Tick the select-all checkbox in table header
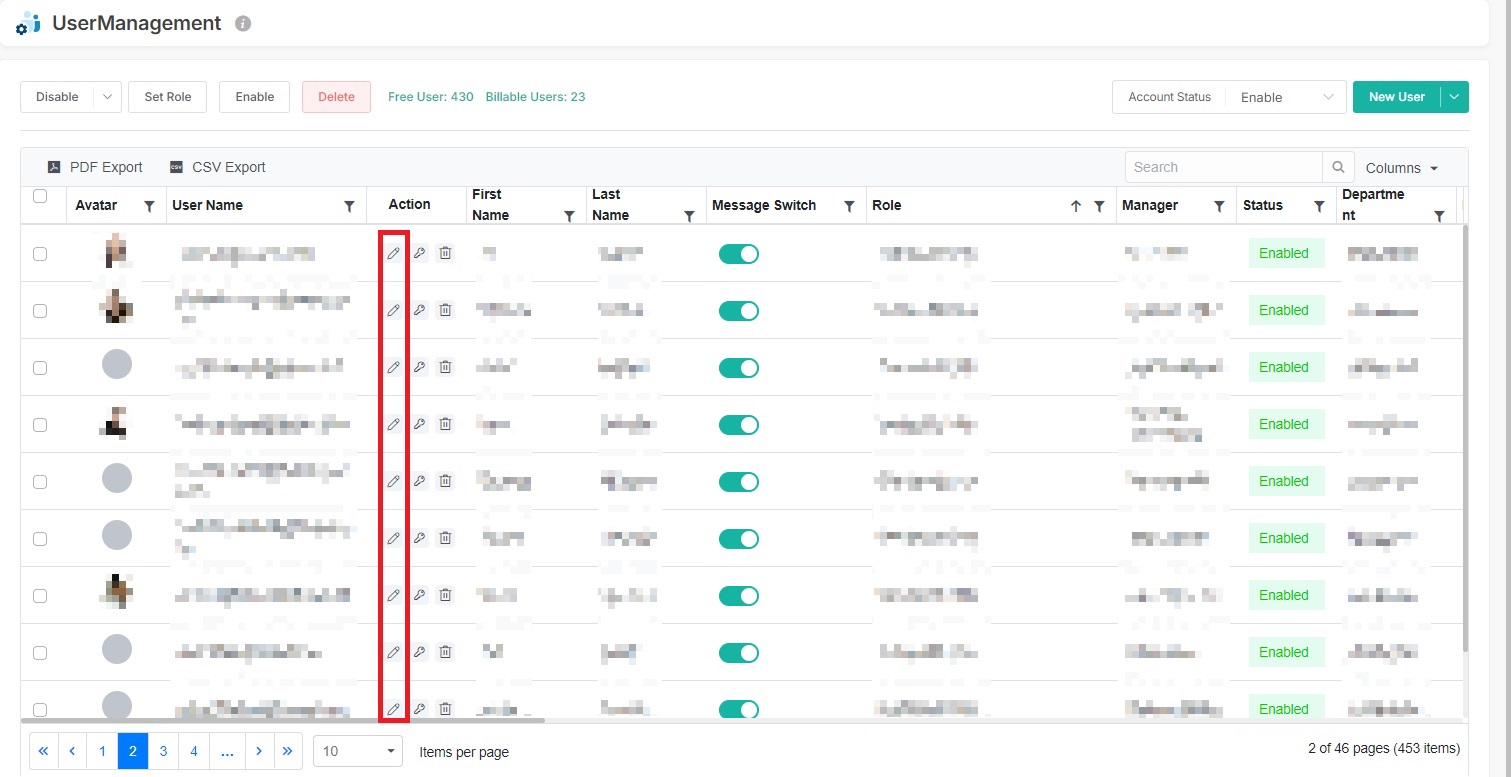 [40, 196]
